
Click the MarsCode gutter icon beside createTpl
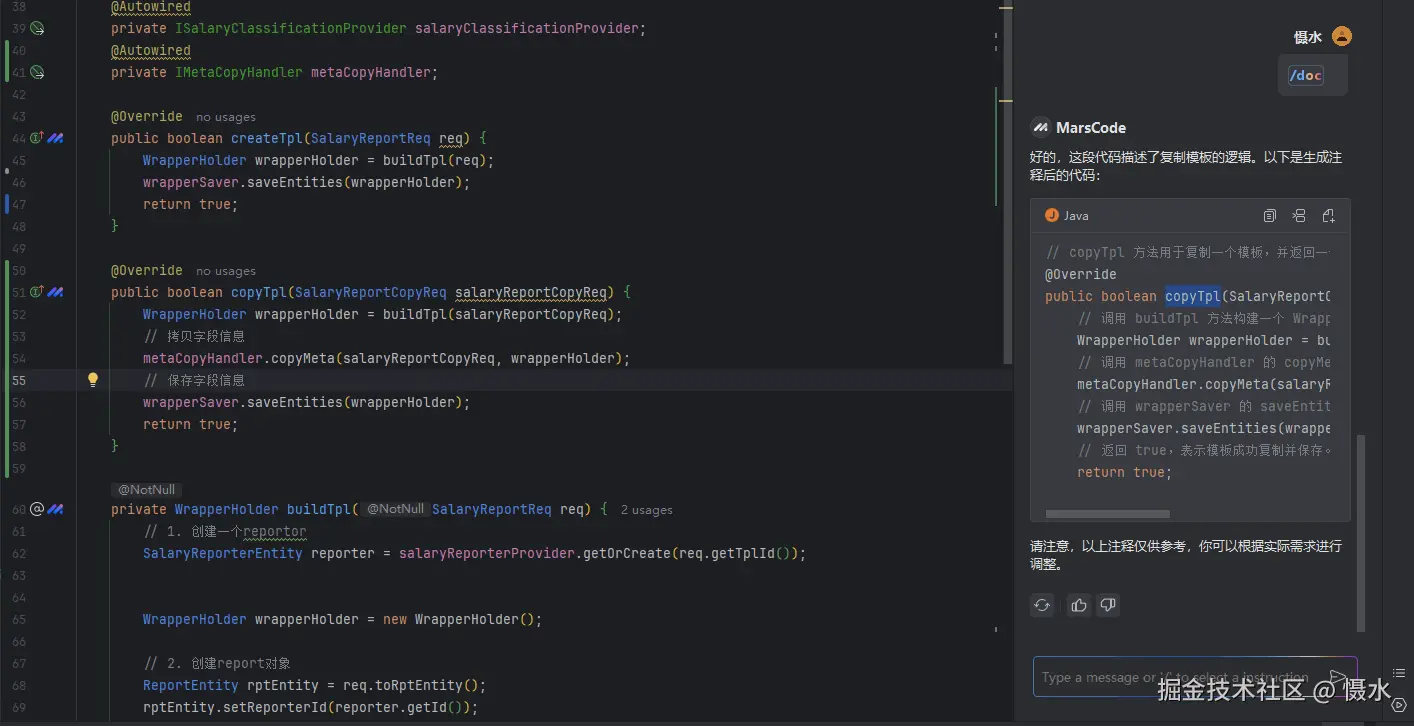click(56, 138)
